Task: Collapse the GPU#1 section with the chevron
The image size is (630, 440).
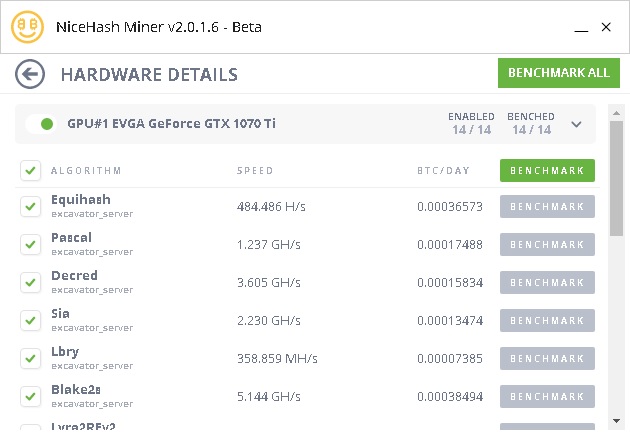Action: (x=576, y=124)
